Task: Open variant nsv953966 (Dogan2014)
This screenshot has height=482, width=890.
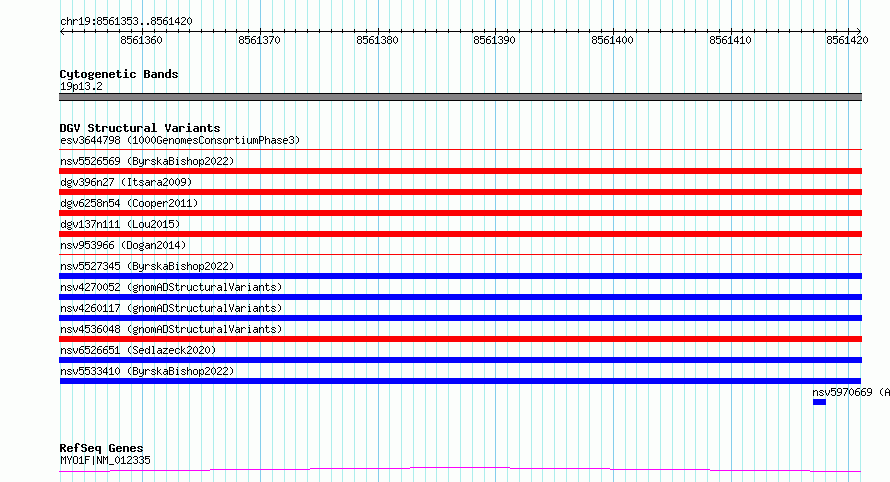Action: (123, 245)
